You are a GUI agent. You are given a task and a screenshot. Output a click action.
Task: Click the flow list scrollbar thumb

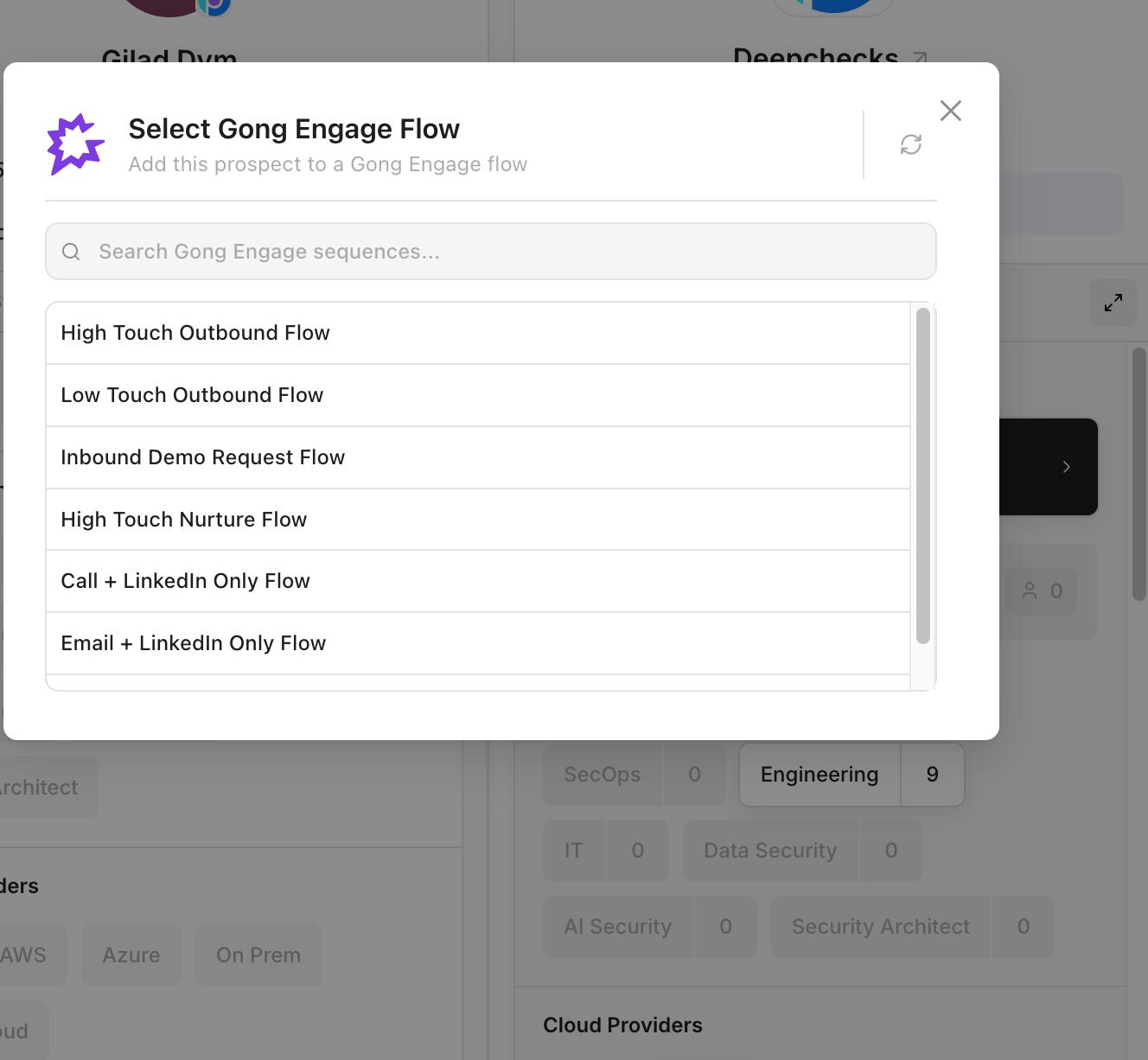[923, 476]
